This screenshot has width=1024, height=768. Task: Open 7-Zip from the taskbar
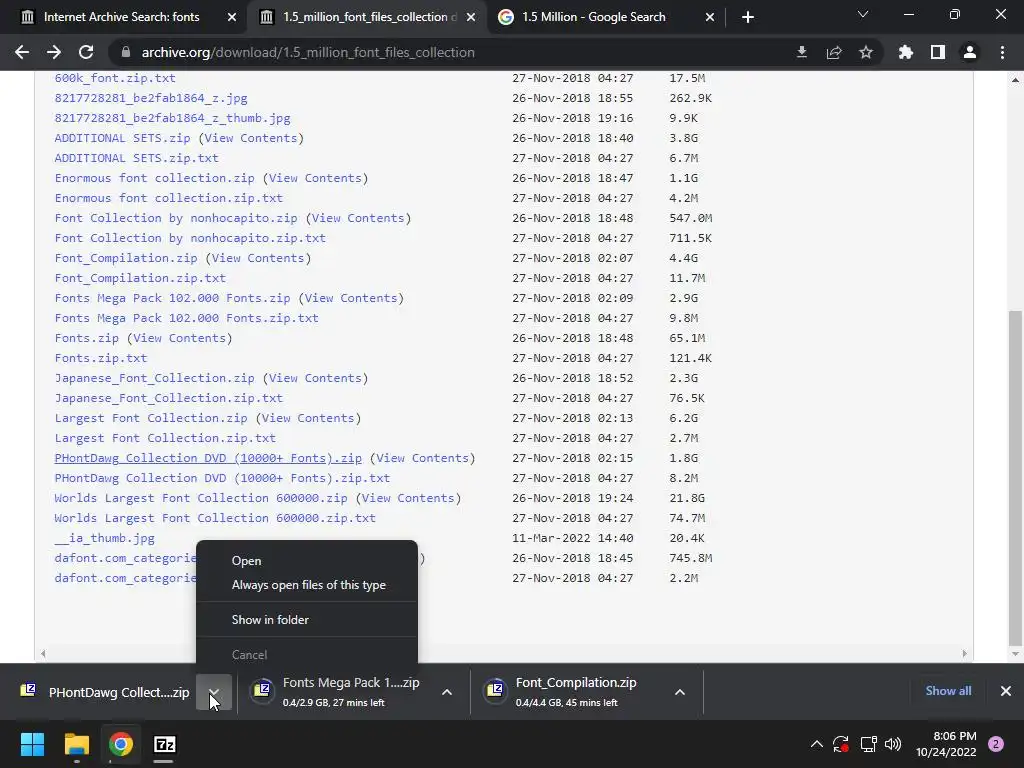[x=165, y=744]
